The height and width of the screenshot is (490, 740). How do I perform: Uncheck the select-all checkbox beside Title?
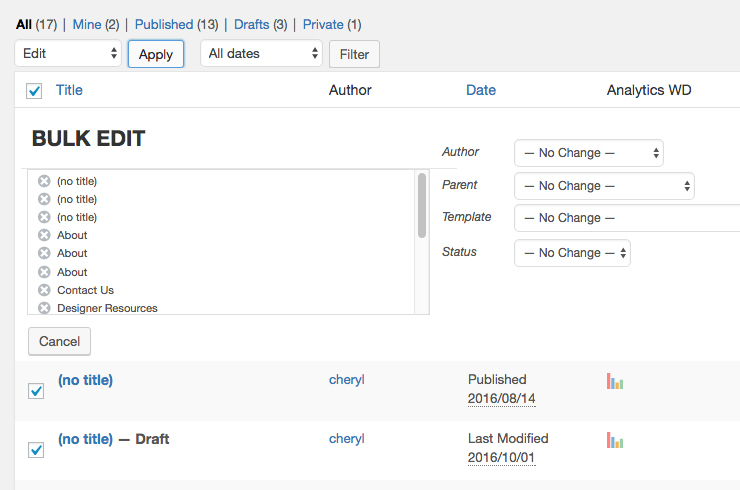34,91
